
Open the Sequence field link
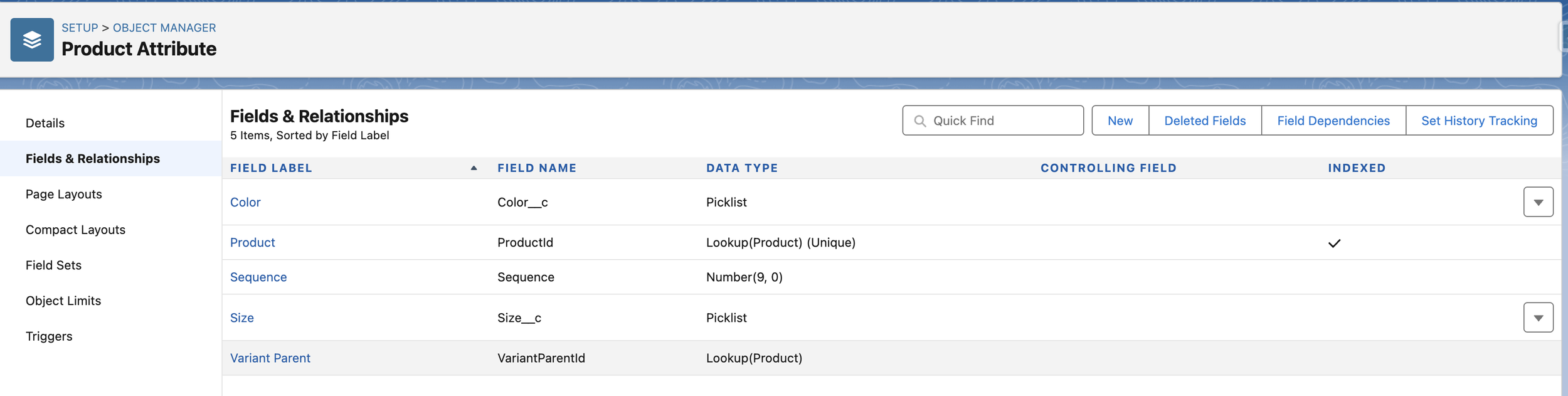tap(258, 277)
